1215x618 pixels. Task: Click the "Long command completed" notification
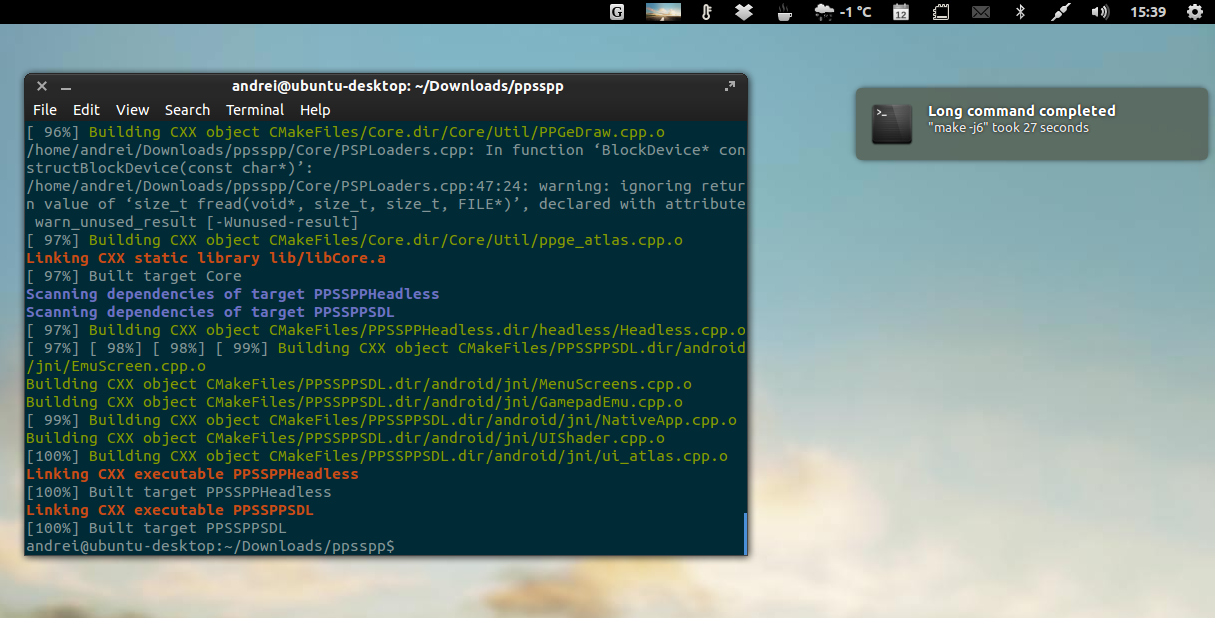(x=1031, y=123)
